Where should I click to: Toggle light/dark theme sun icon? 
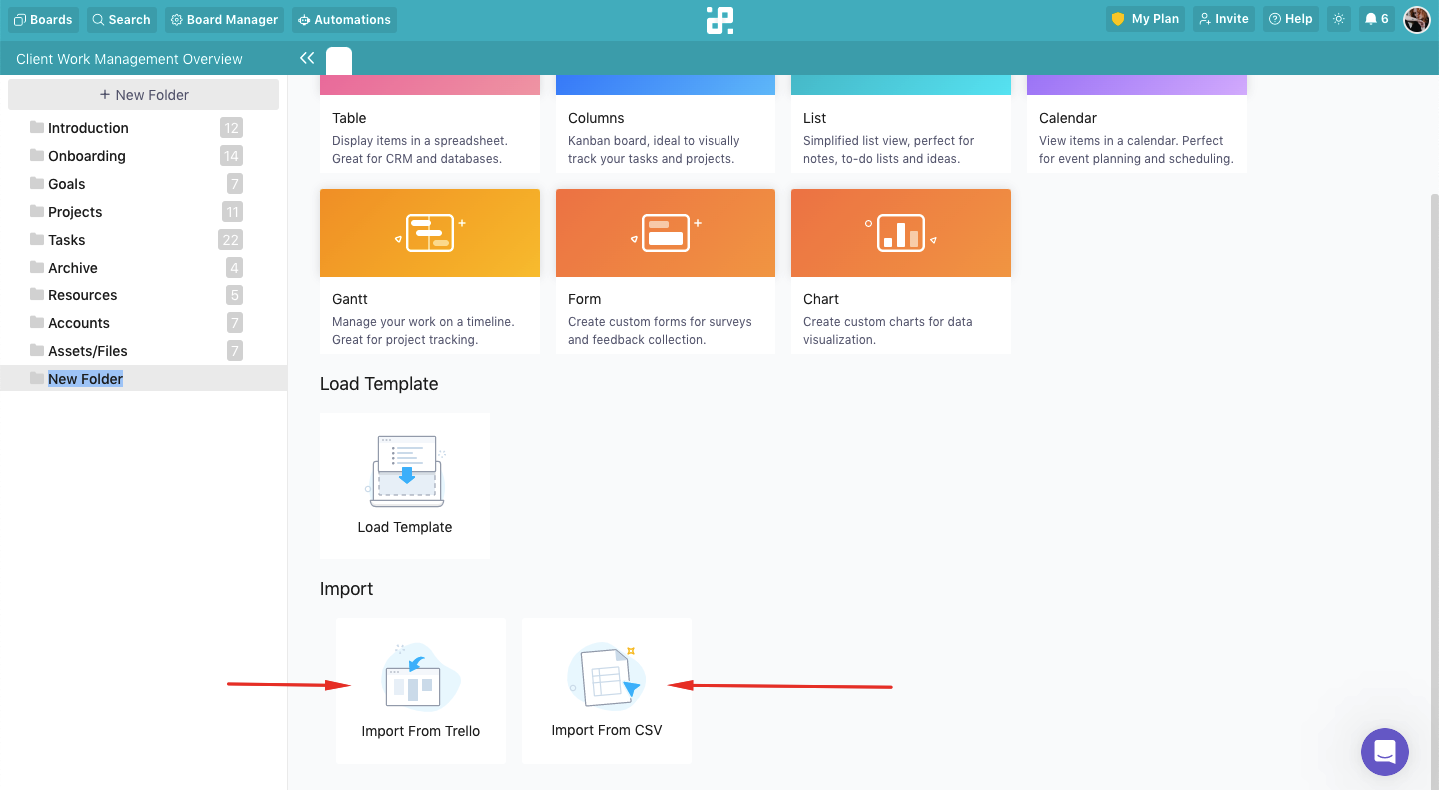click(x=1338, y=19)
